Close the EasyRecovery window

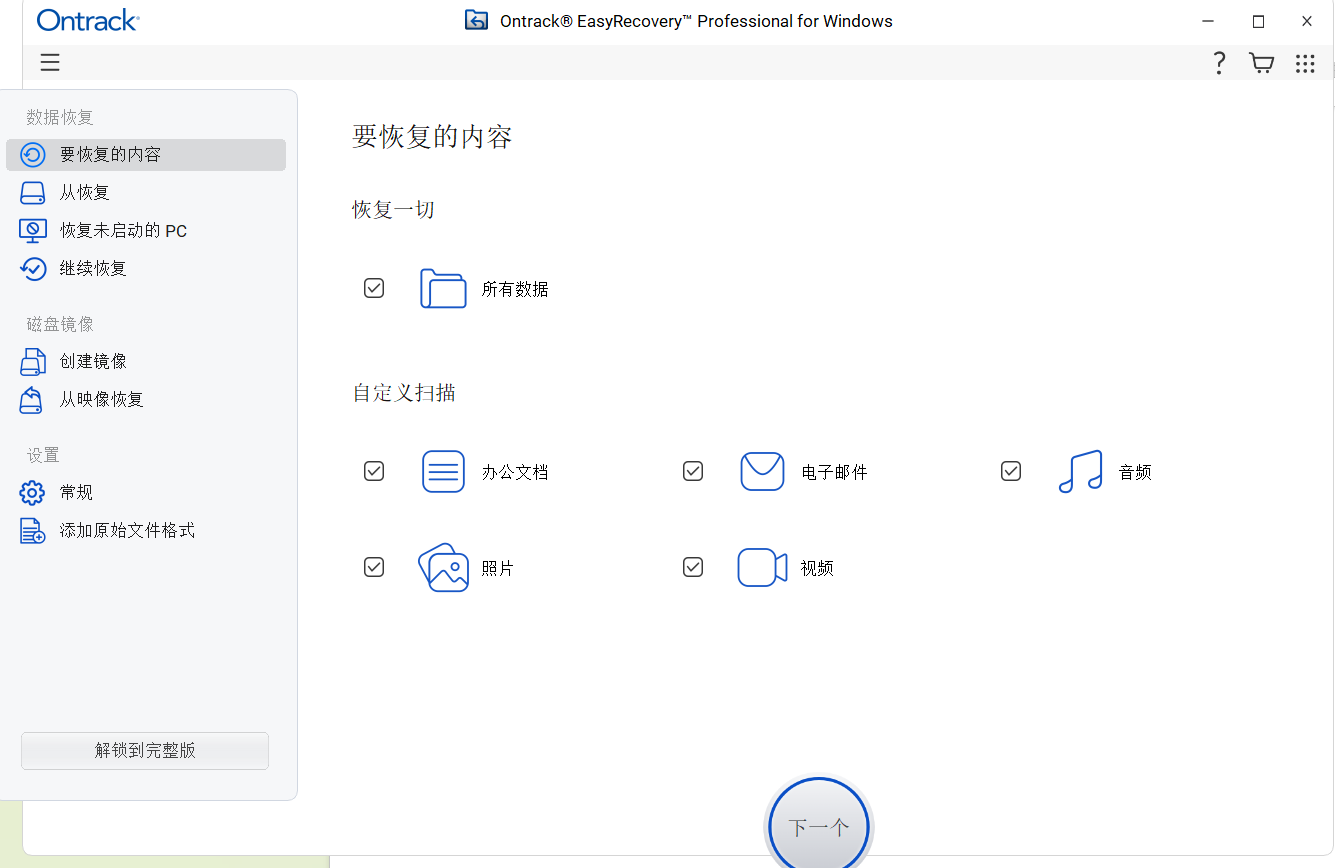coord(1307,21)
